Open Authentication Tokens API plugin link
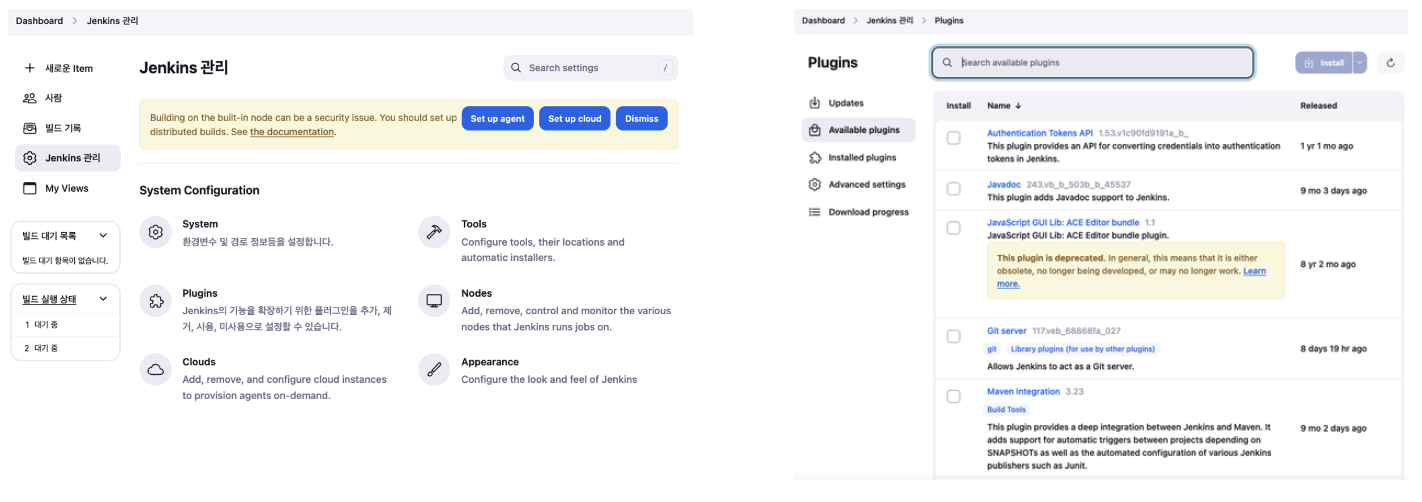1422x502 pixels. click(x=1040, y=132)
